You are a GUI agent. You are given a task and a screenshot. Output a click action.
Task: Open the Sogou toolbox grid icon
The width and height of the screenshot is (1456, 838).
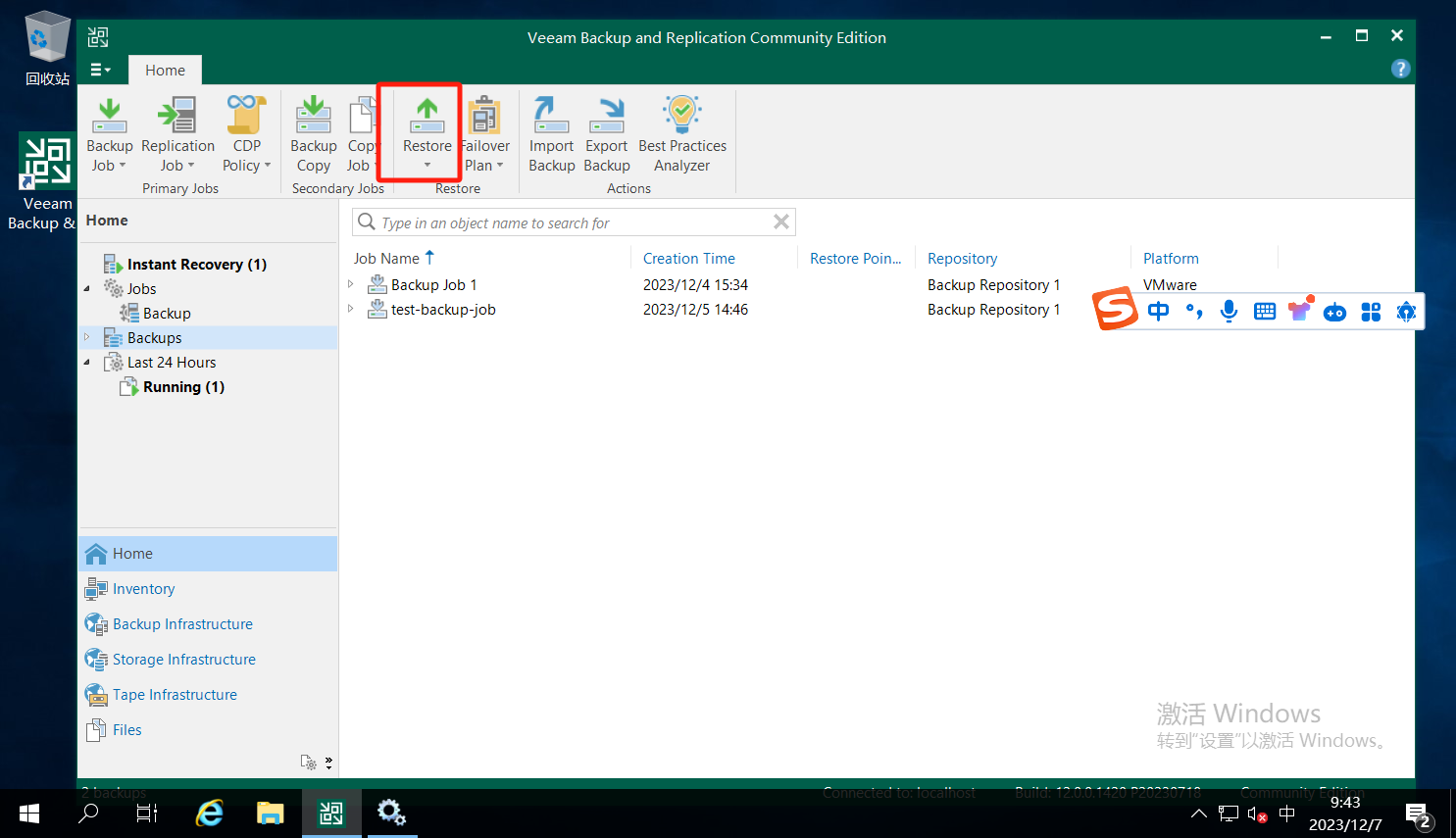point(1371,312)
